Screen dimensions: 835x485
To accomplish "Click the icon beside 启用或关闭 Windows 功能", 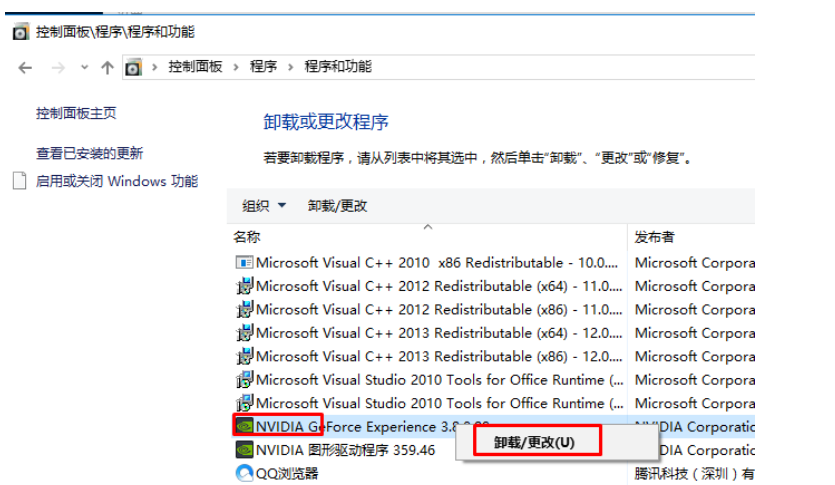I will [x=20, y=181].
